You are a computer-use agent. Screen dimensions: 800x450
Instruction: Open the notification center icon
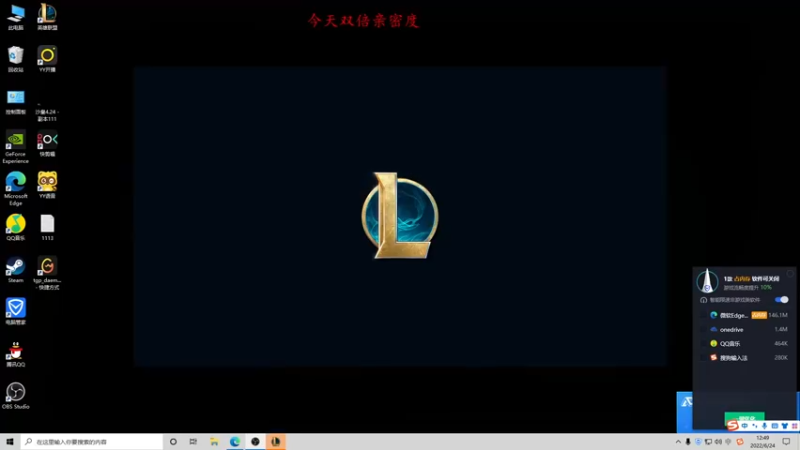[786, 442]
